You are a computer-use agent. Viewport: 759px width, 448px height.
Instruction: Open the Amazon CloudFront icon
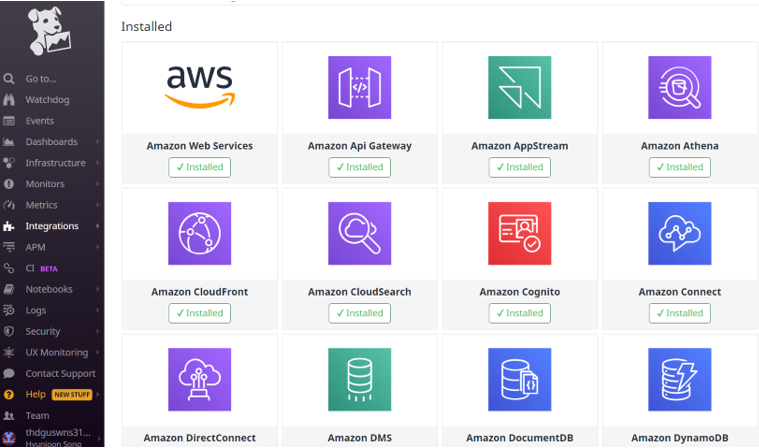click(199, 234)
